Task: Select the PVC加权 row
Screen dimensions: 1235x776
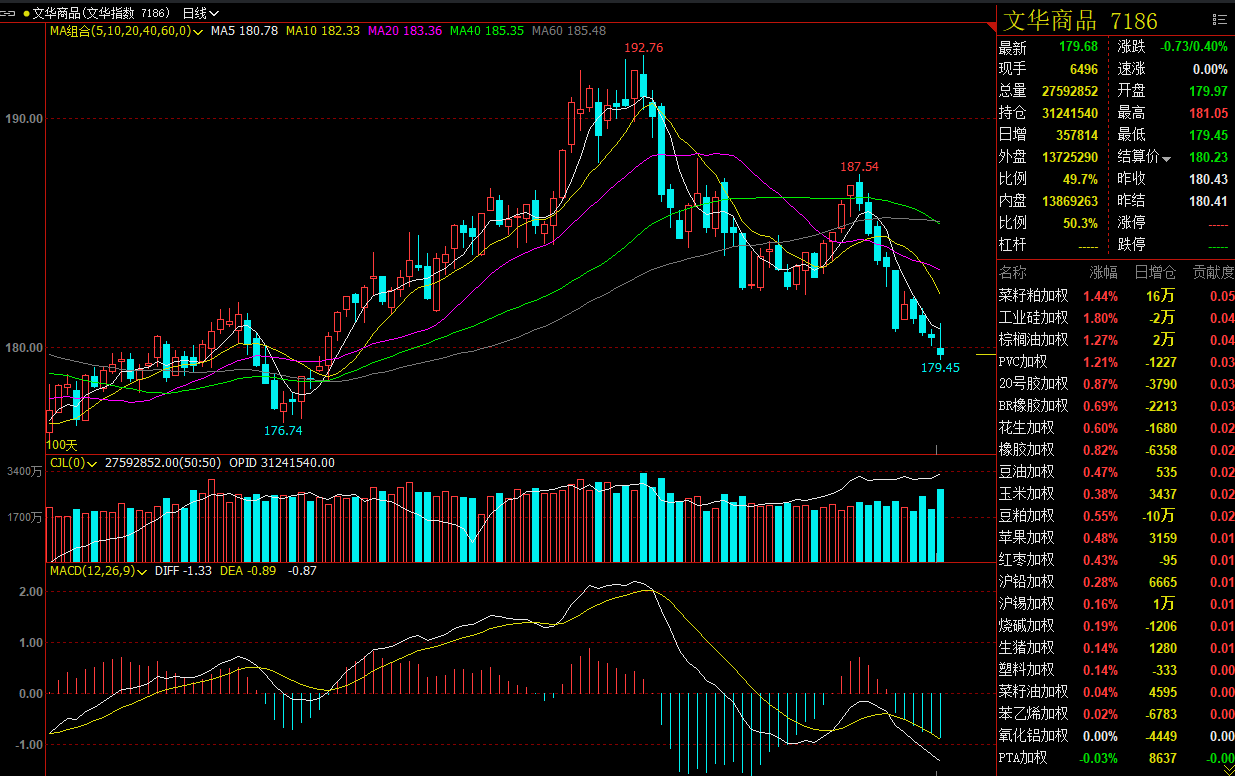Action: pyautogui.click(x=1116, y=362)
